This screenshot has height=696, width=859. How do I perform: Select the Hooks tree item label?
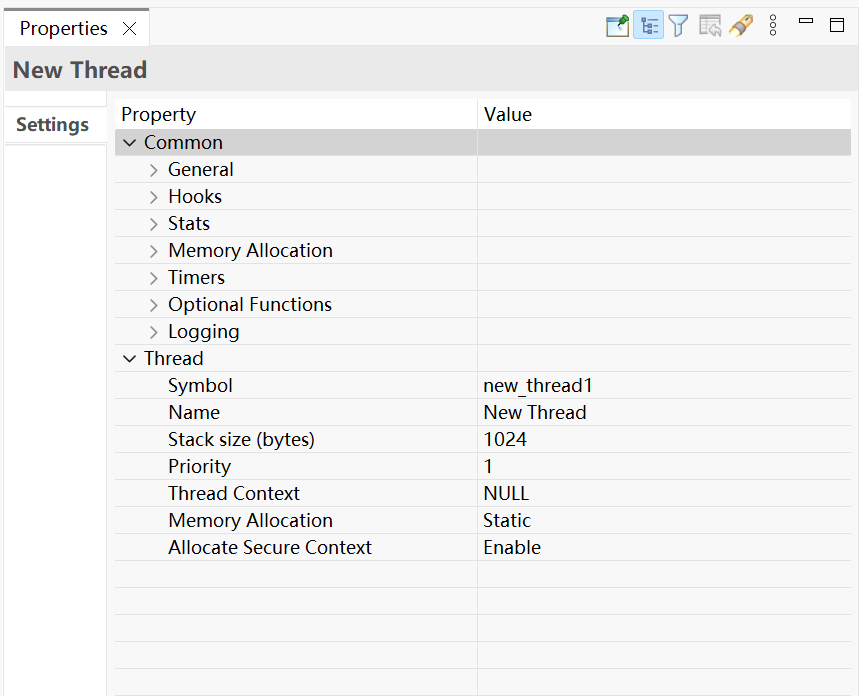[195, 196]
